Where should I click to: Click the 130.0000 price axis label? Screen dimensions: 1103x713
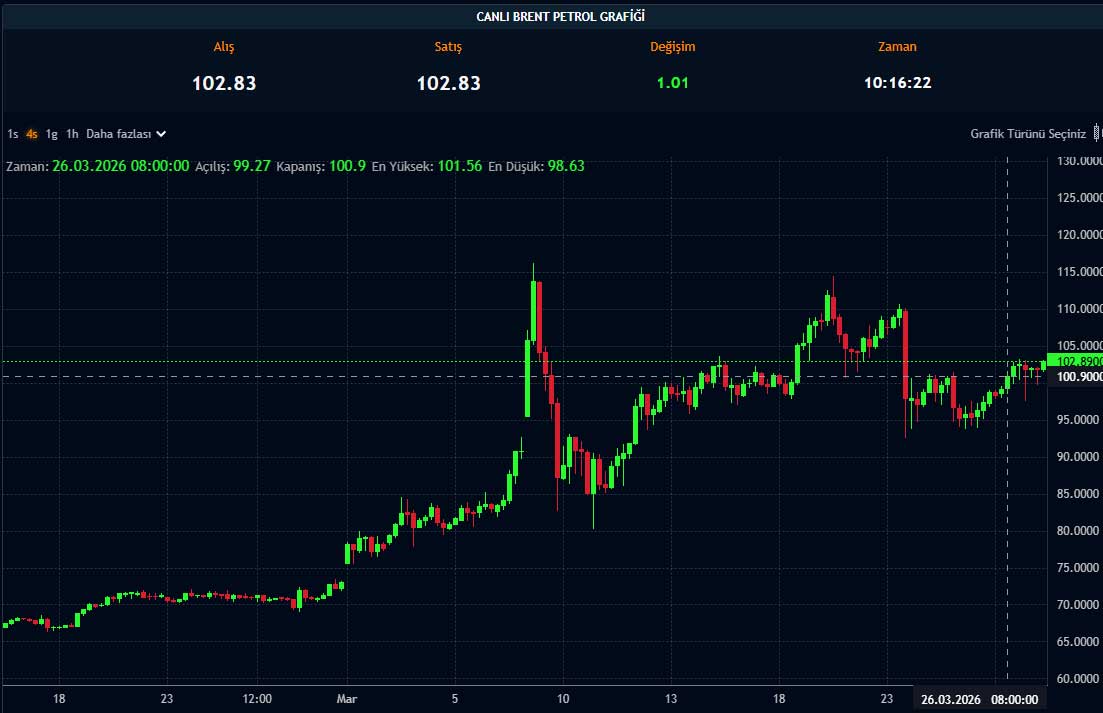coord(1078,161)
